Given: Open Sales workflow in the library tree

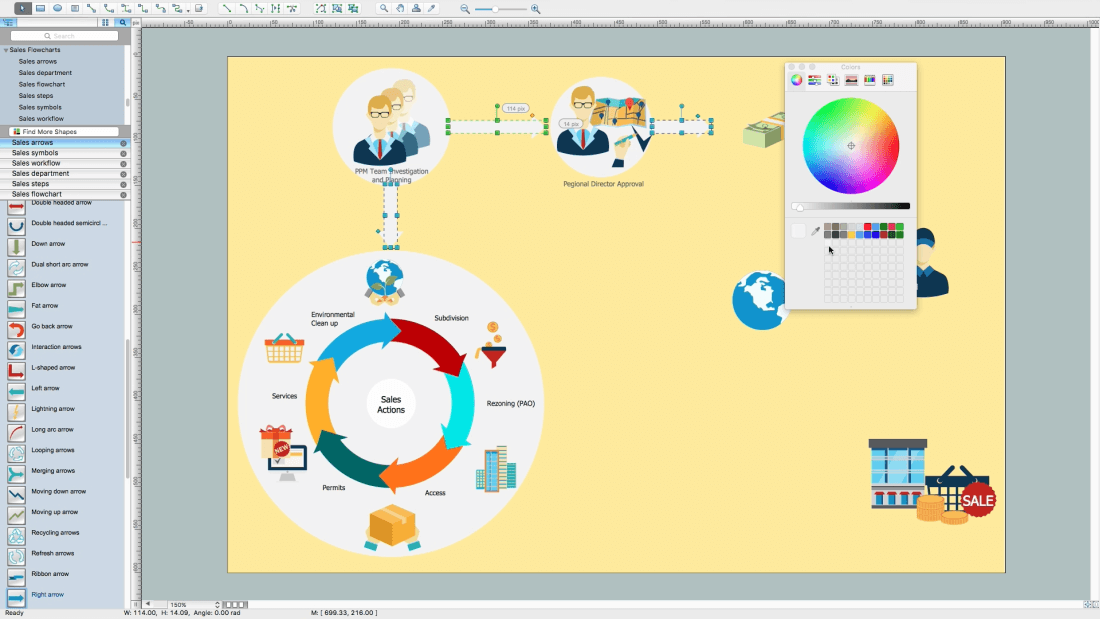Looking at the screenshot, I should pyautogui.click(x=41, y=119).
